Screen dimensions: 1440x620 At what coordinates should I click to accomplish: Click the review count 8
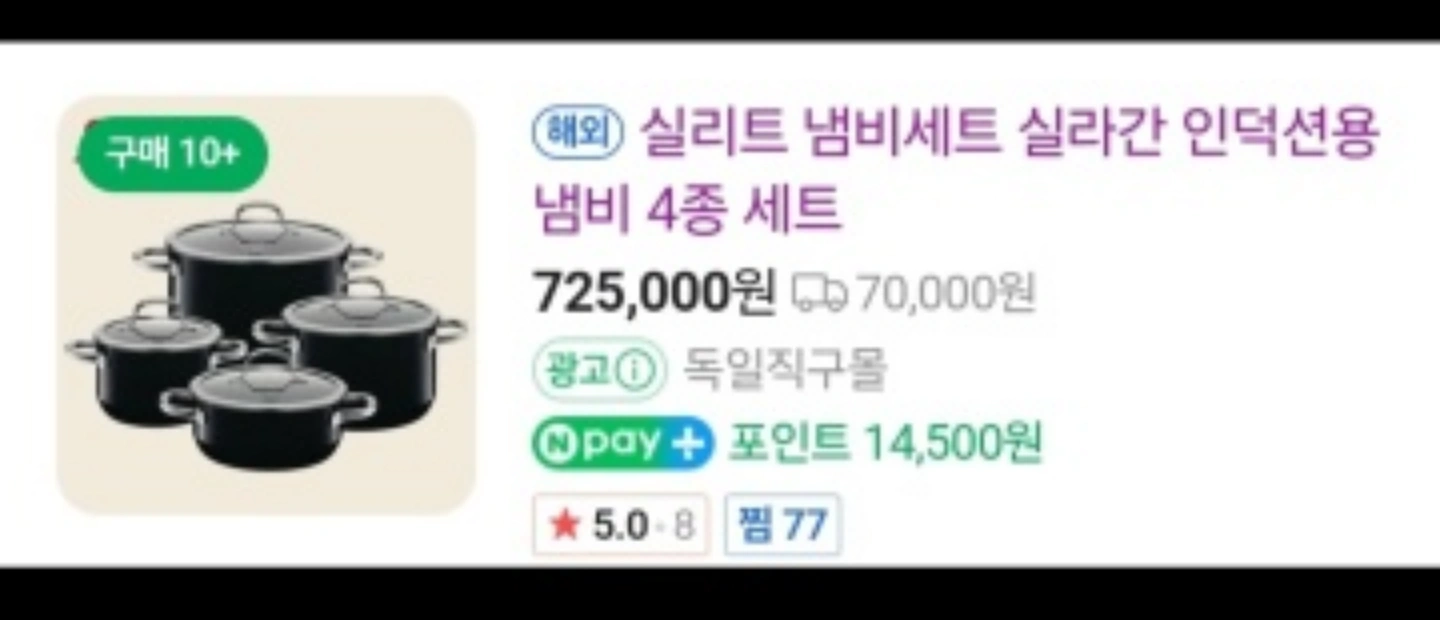click(683, 525)
